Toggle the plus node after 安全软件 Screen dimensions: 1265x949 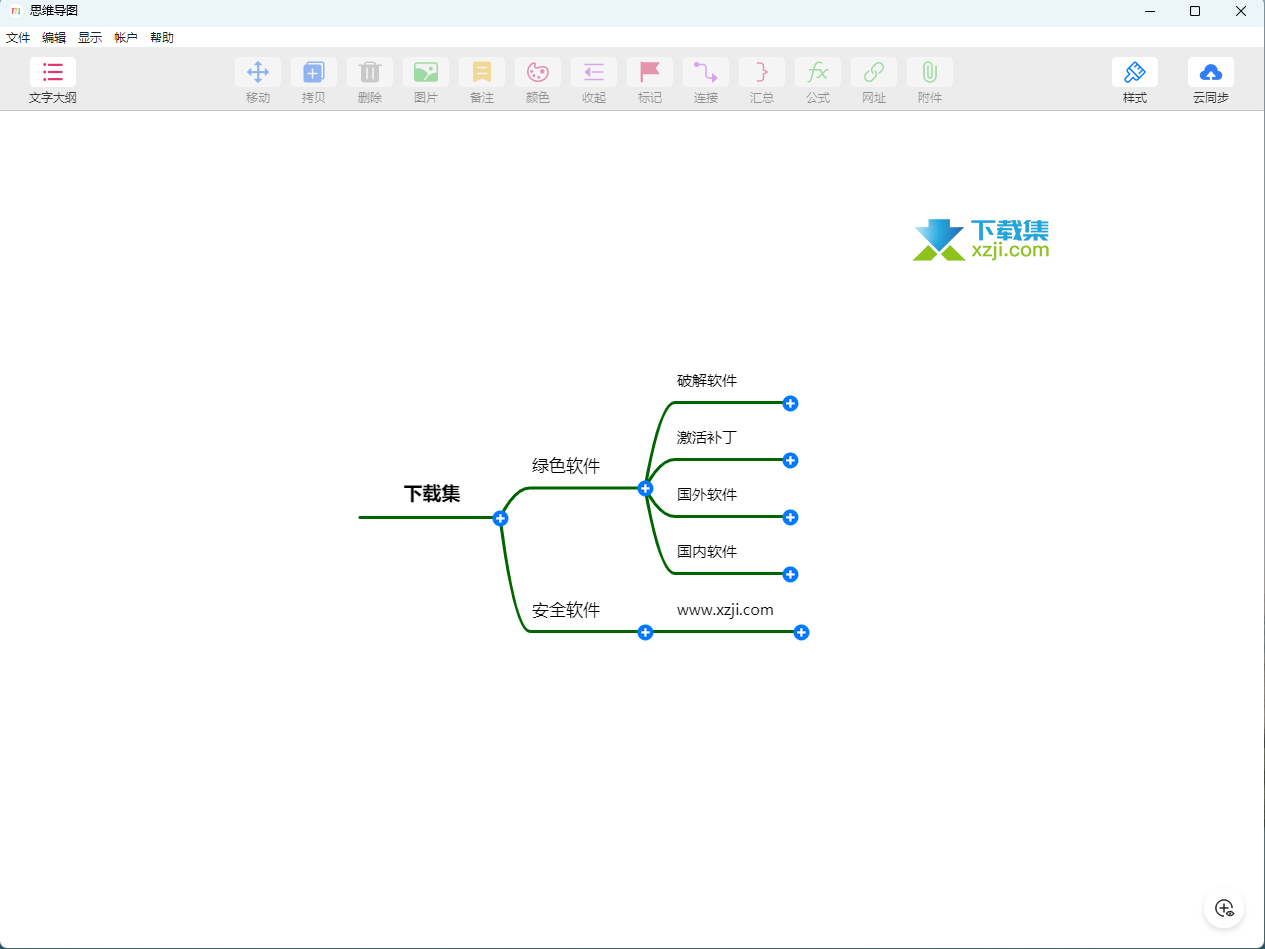point(645,632)
